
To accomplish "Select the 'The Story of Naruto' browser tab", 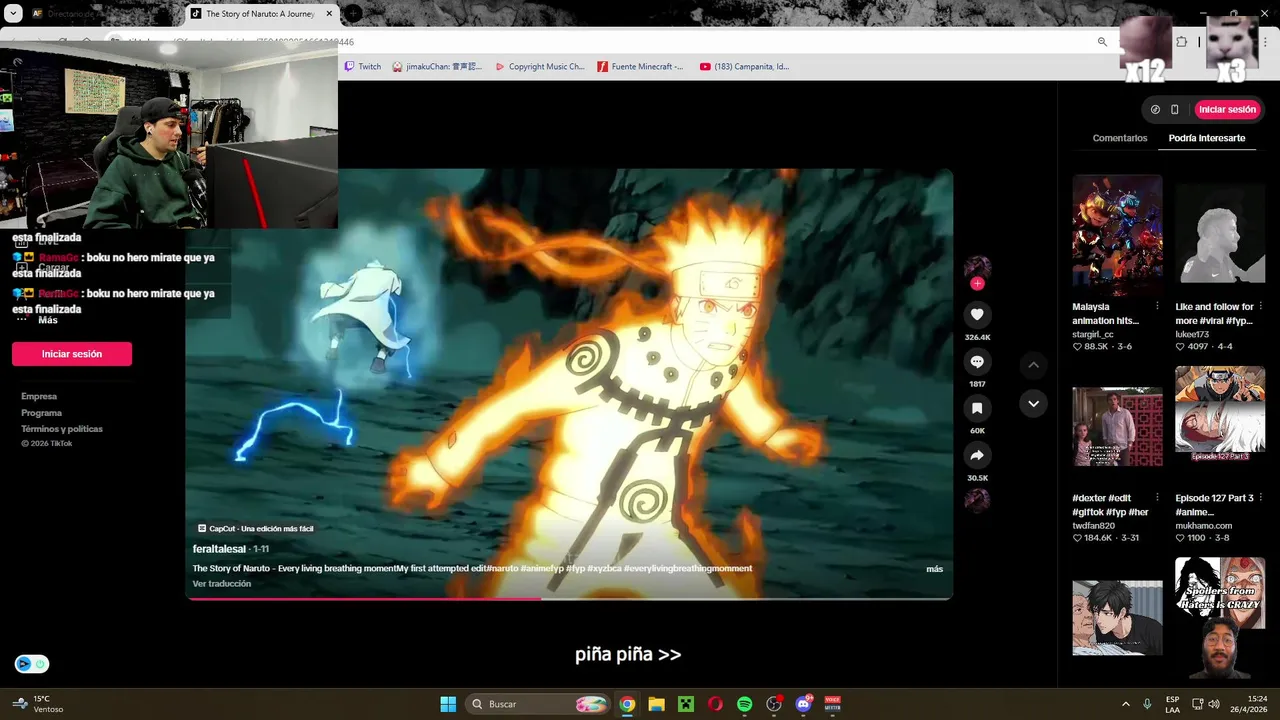I will pos(260,14).
